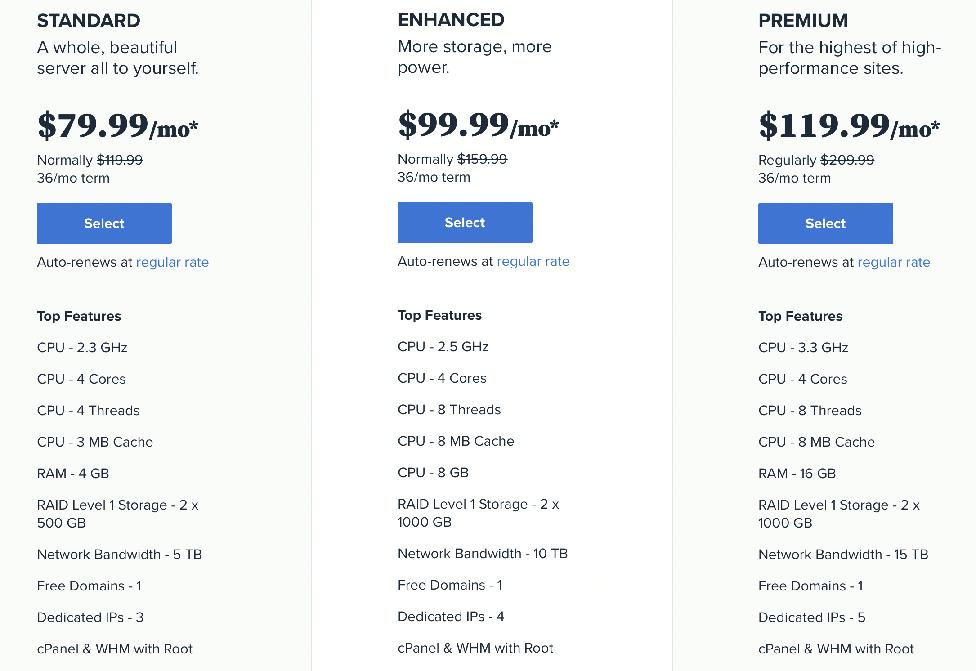Select the Standard plan
The height and width of the screenshot is (671, 976).
(104, 223)
